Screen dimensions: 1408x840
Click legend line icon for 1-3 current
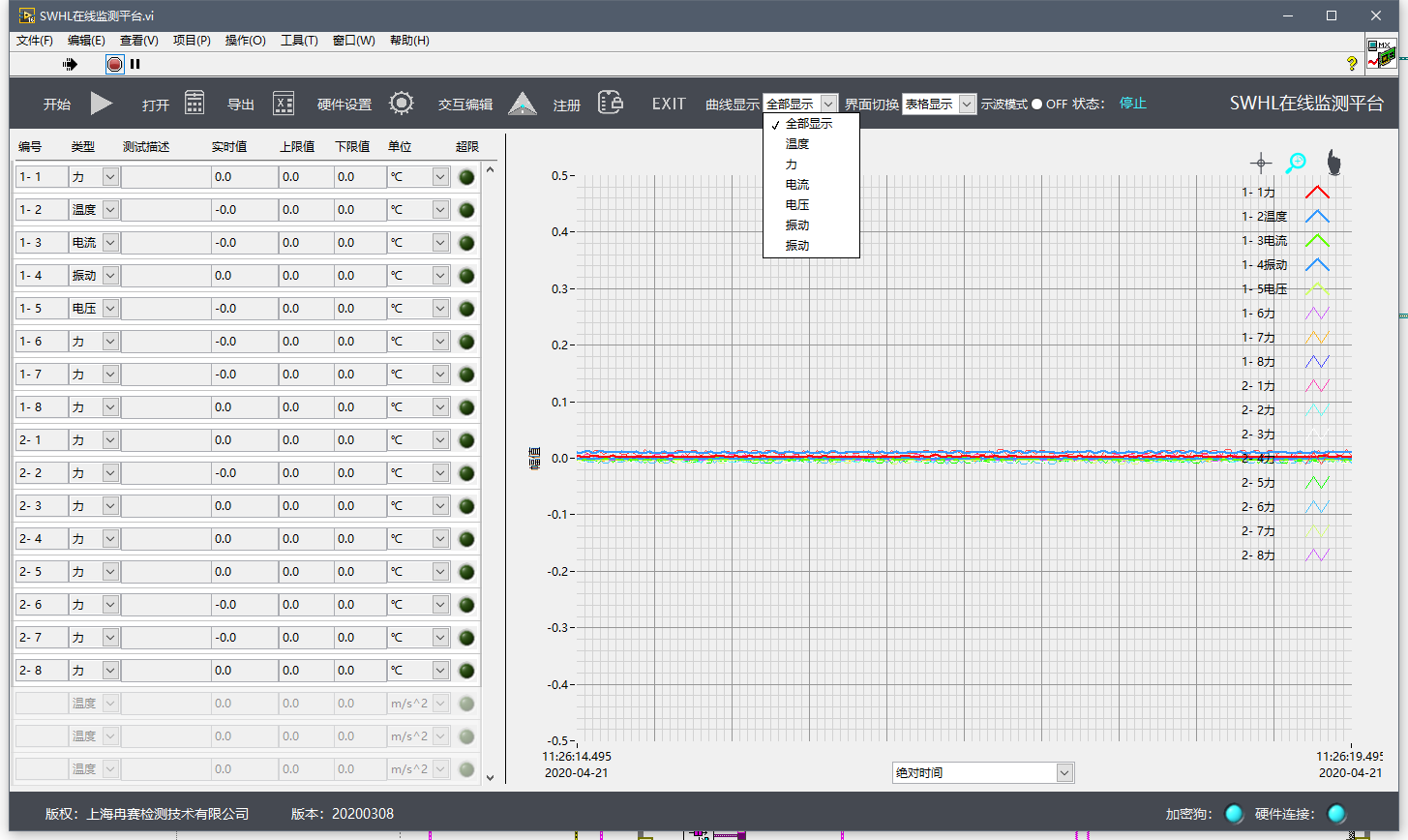click(x=1317, y=241)
